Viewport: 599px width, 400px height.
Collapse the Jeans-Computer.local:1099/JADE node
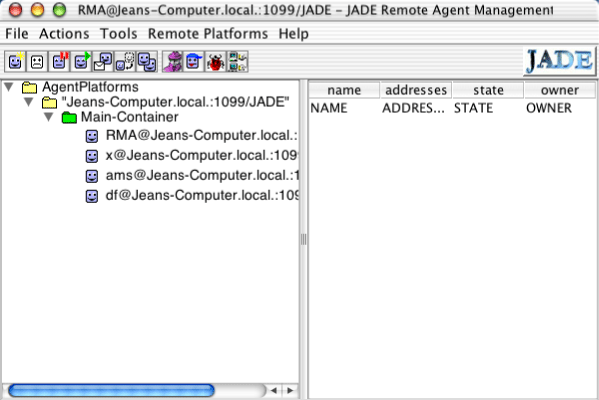click(x=29, y=102)
